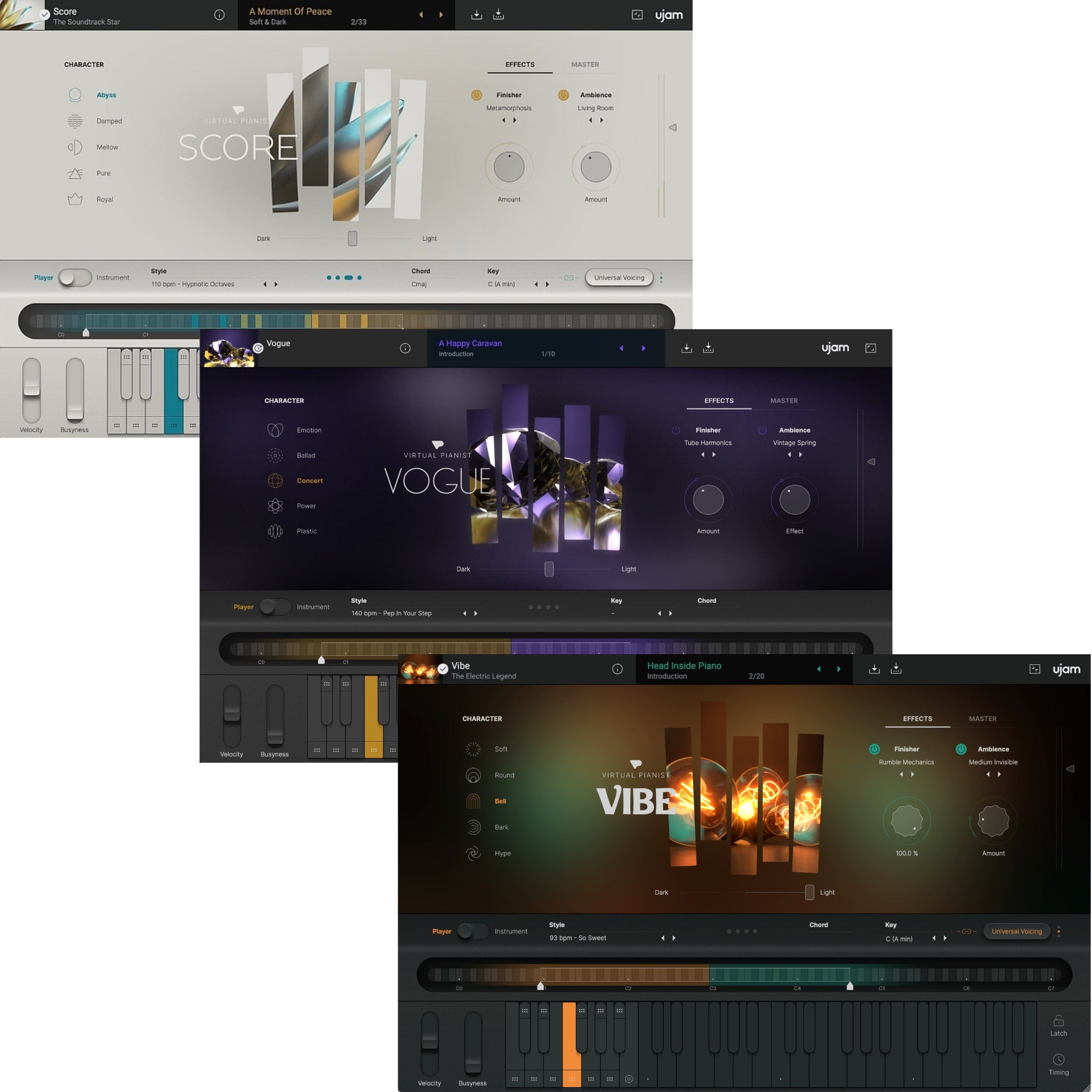The image size is (1092, 1092).
Task: Switch Vibe from Player to Instrument mode
Action: coord(473,932)
